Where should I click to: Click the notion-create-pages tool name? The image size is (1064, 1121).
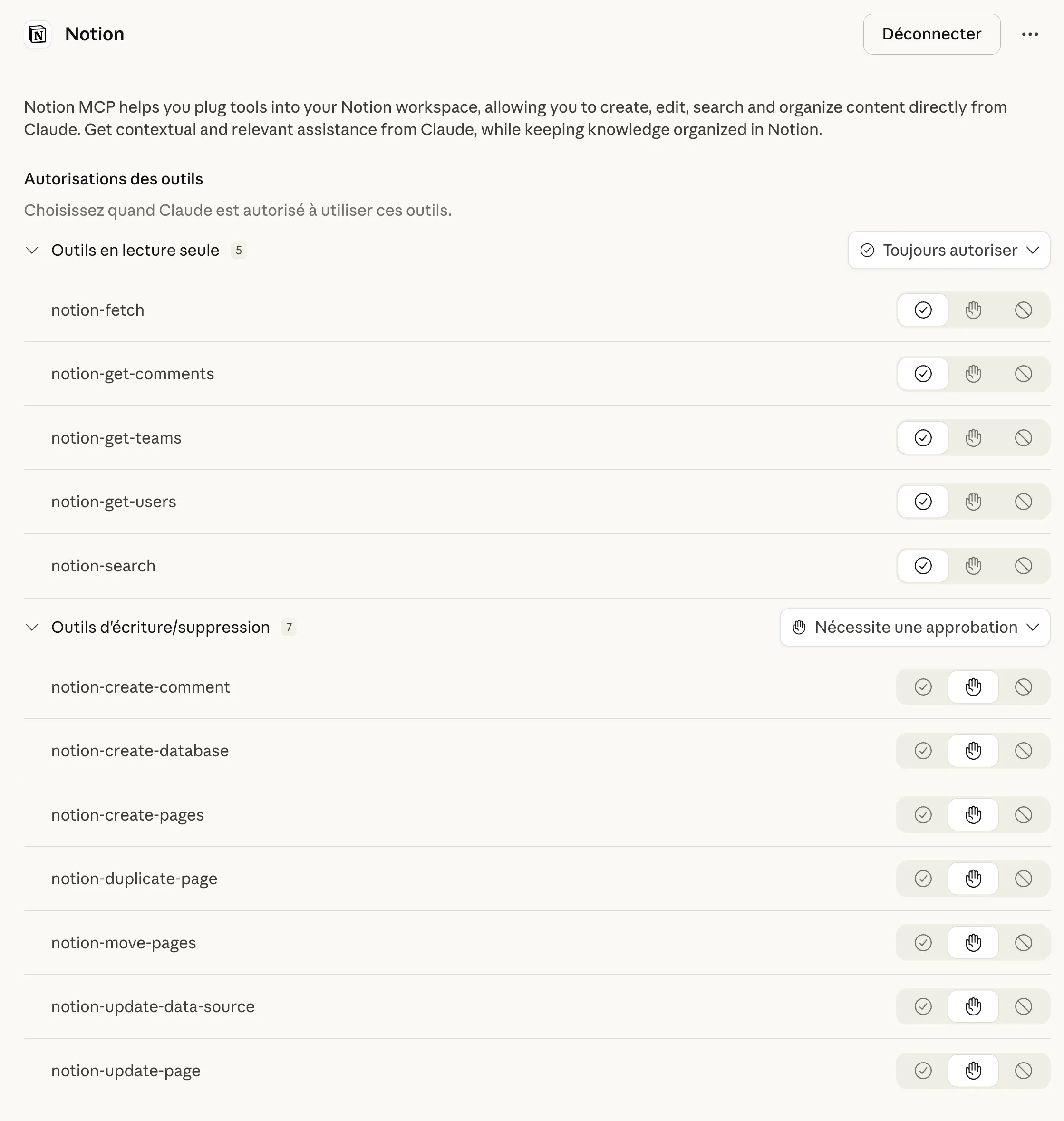(x=127, y=815)
